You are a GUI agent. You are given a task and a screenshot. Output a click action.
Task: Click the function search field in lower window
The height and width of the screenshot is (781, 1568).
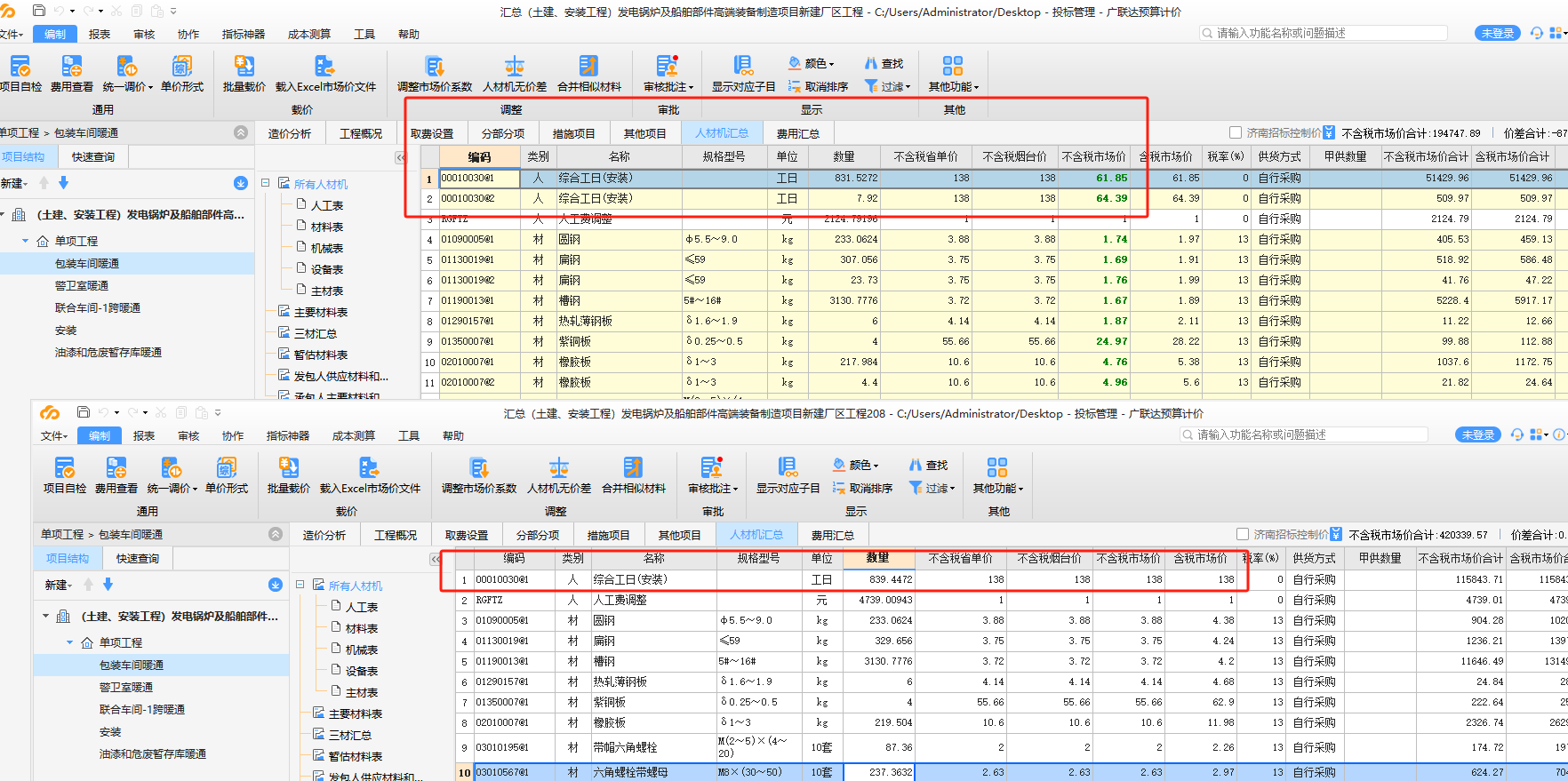pyautogui.click(x=1304, y=434)
